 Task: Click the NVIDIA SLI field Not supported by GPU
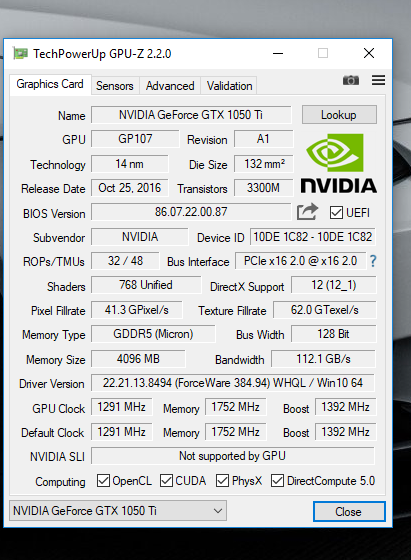pos(233,456)
